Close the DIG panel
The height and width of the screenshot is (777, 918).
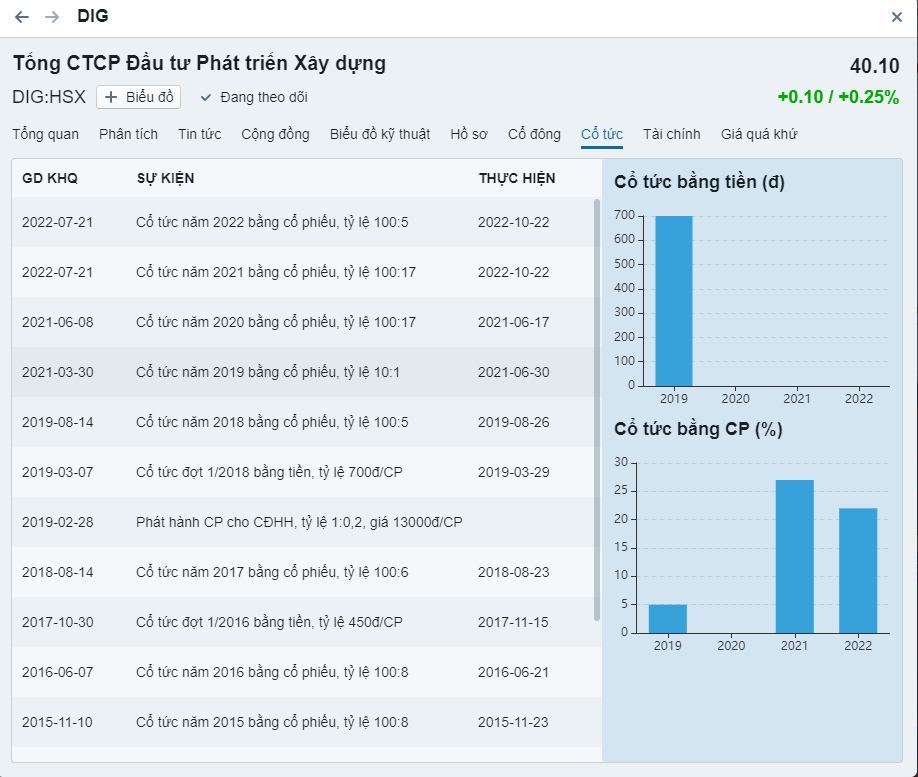(897, 17)
